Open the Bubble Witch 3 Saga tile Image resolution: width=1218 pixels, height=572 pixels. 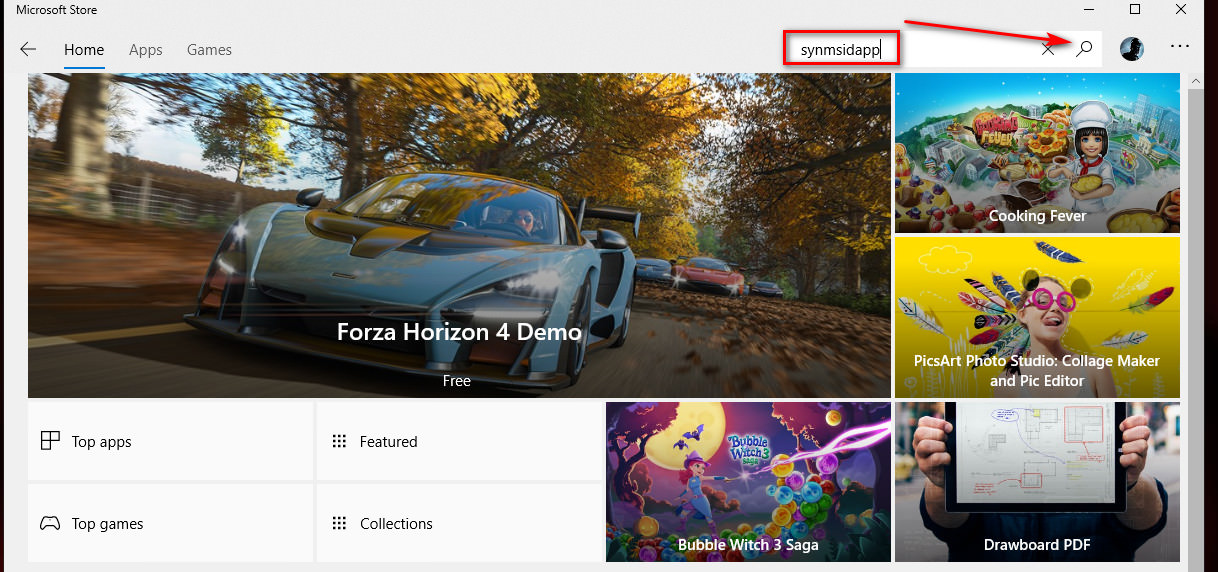point(748,482)
